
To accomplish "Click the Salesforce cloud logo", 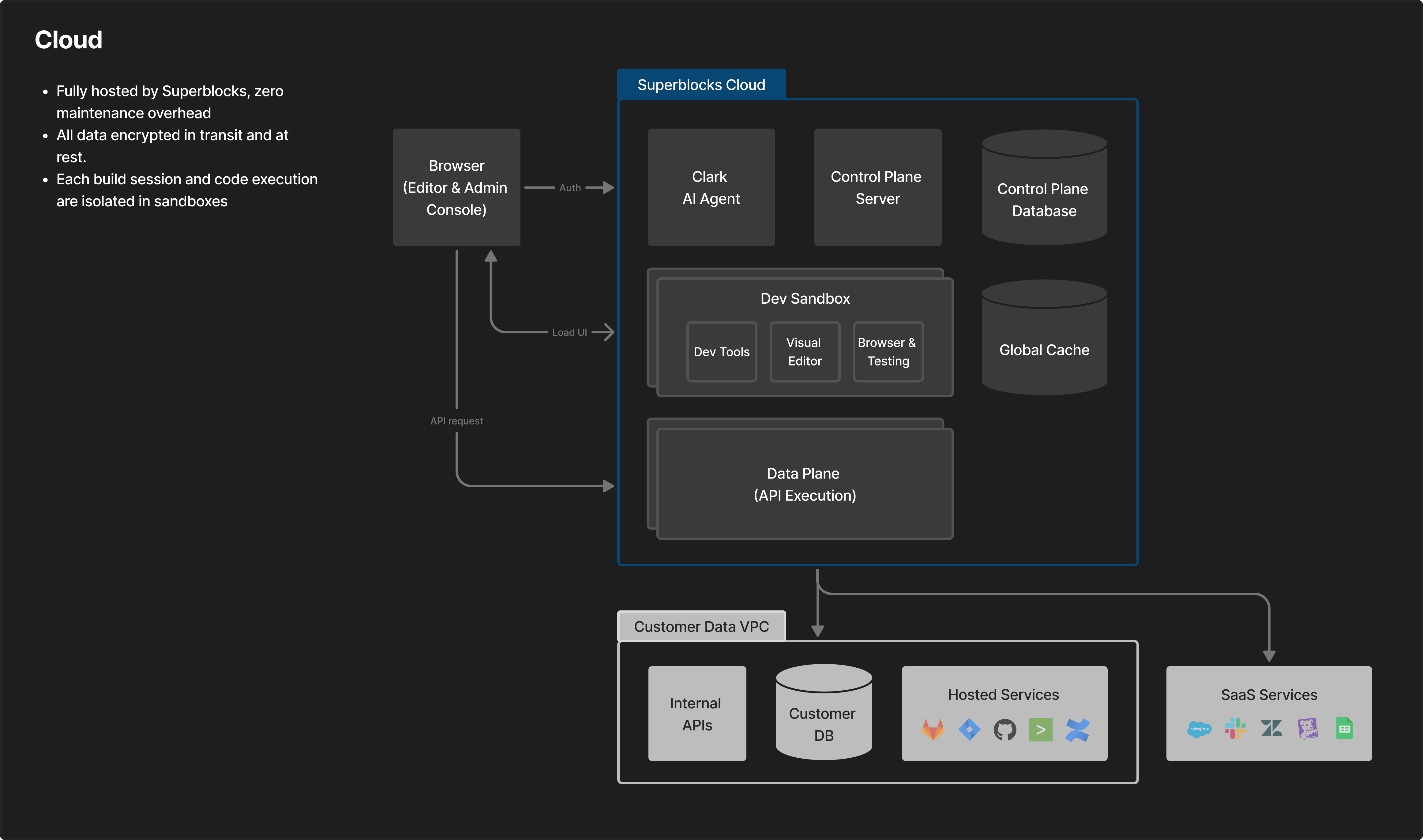I will 1199,729.
